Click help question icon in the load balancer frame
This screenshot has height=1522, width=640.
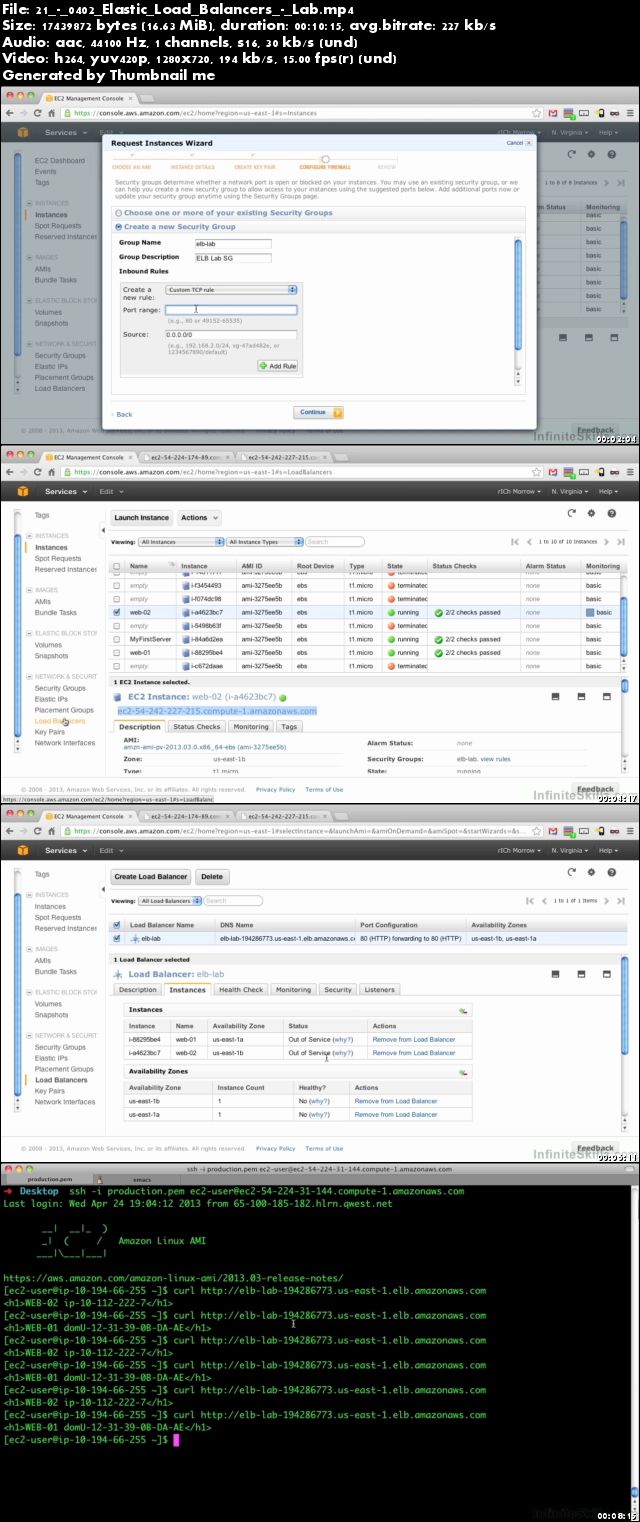click(x=610, y=872)
